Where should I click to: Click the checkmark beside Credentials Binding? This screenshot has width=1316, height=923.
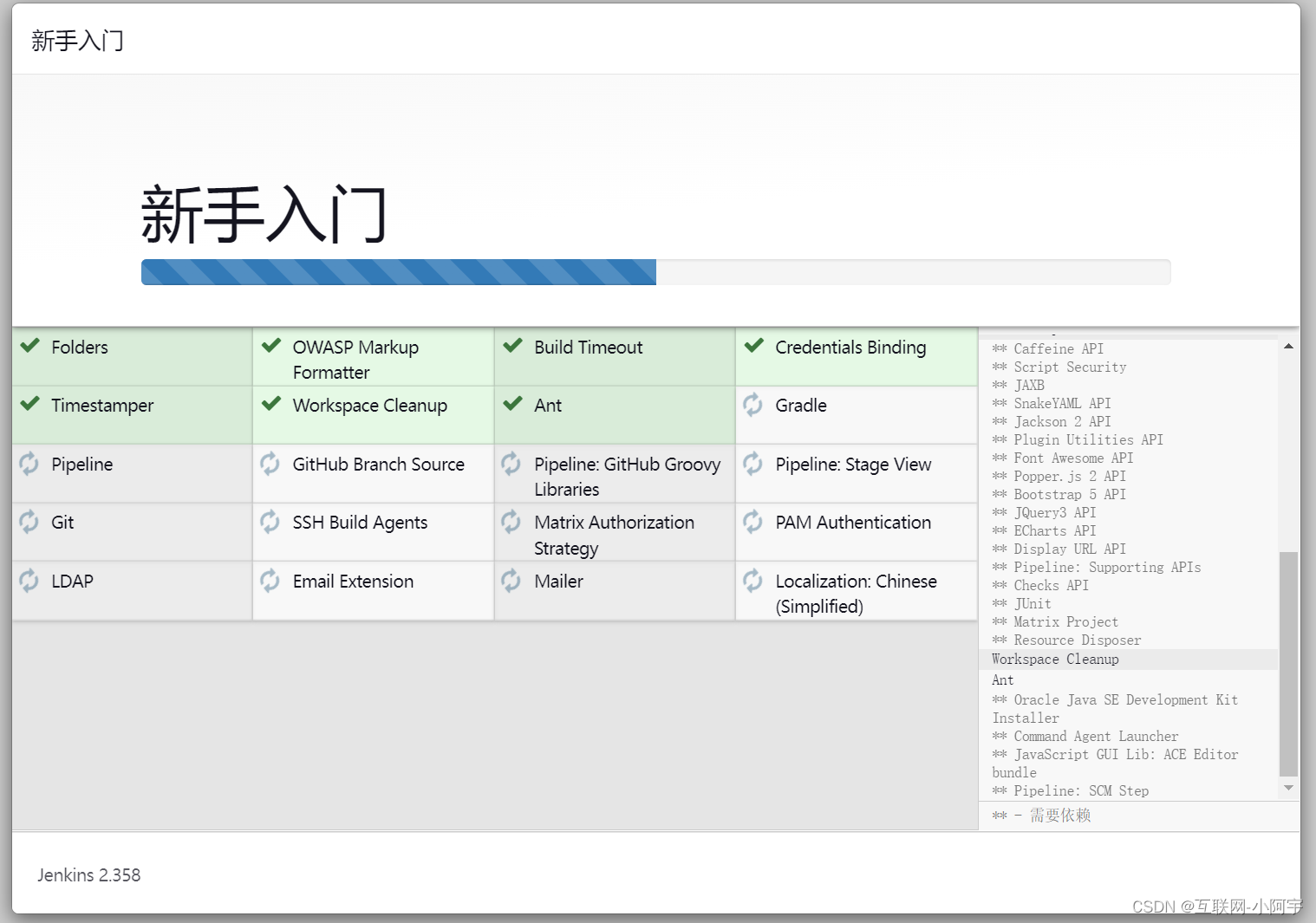(754, 346)
